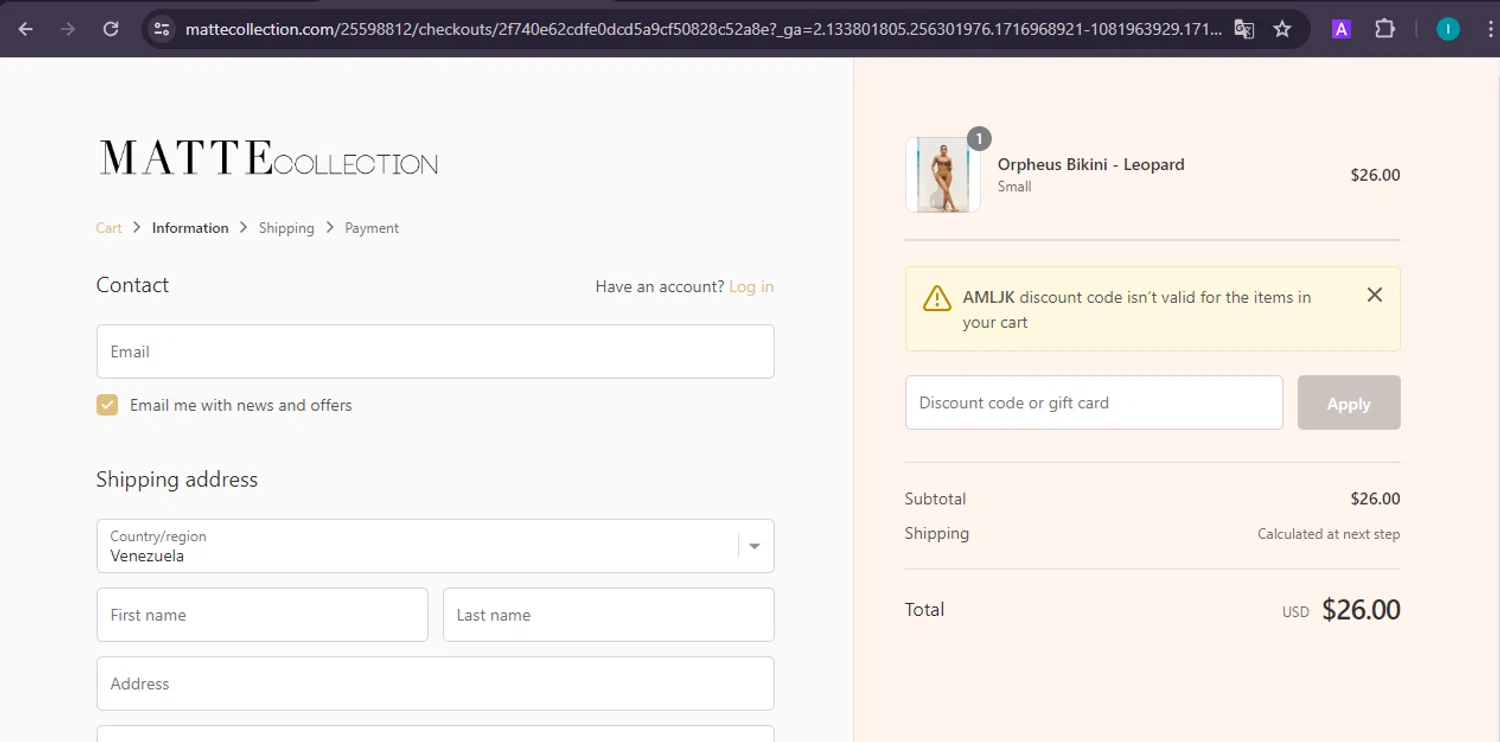
Task: Click the Log in link
Action: coord(751,287)
